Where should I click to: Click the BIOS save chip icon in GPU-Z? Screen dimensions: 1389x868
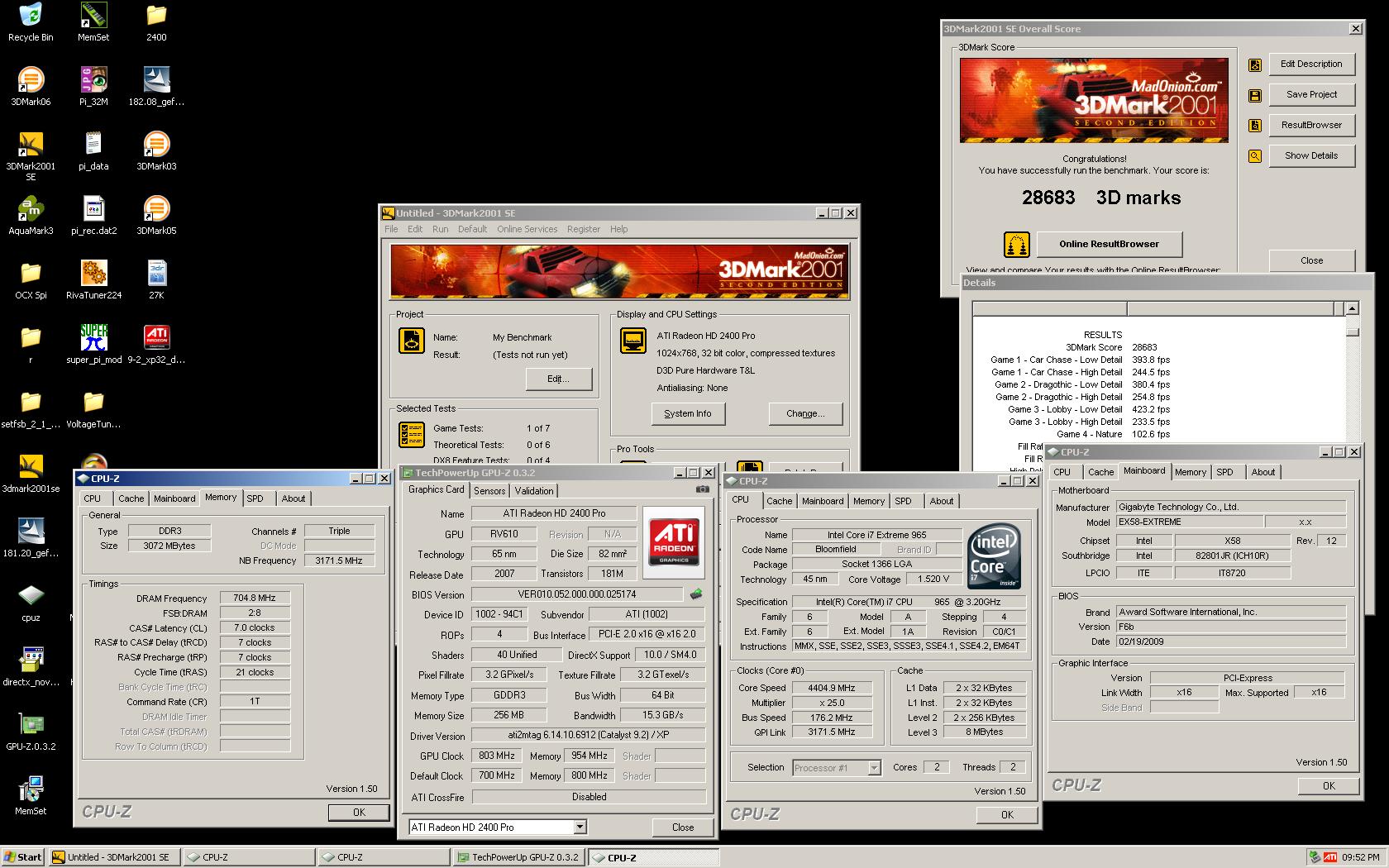tap(696, 594)
